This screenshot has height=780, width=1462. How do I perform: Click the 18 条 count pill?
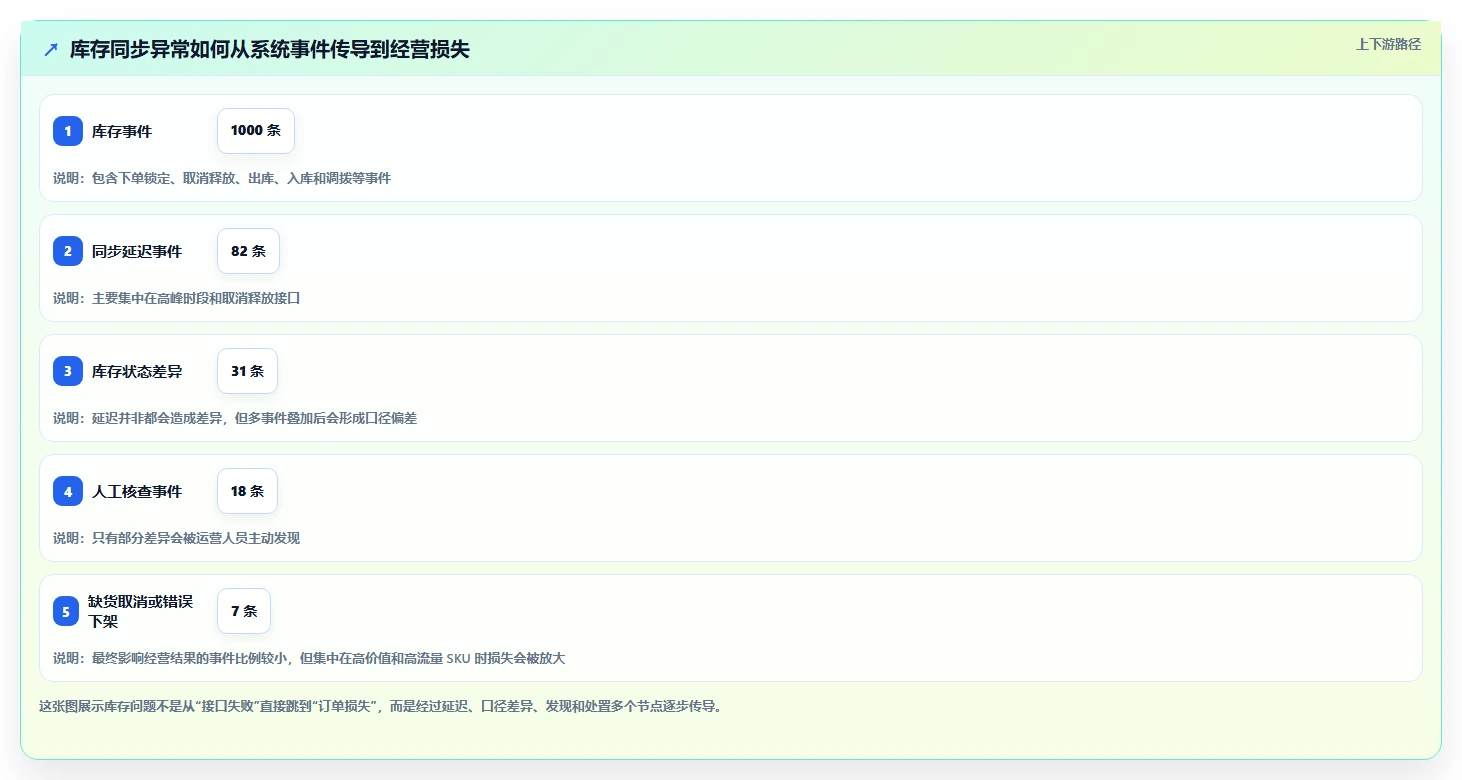[247, 491]
